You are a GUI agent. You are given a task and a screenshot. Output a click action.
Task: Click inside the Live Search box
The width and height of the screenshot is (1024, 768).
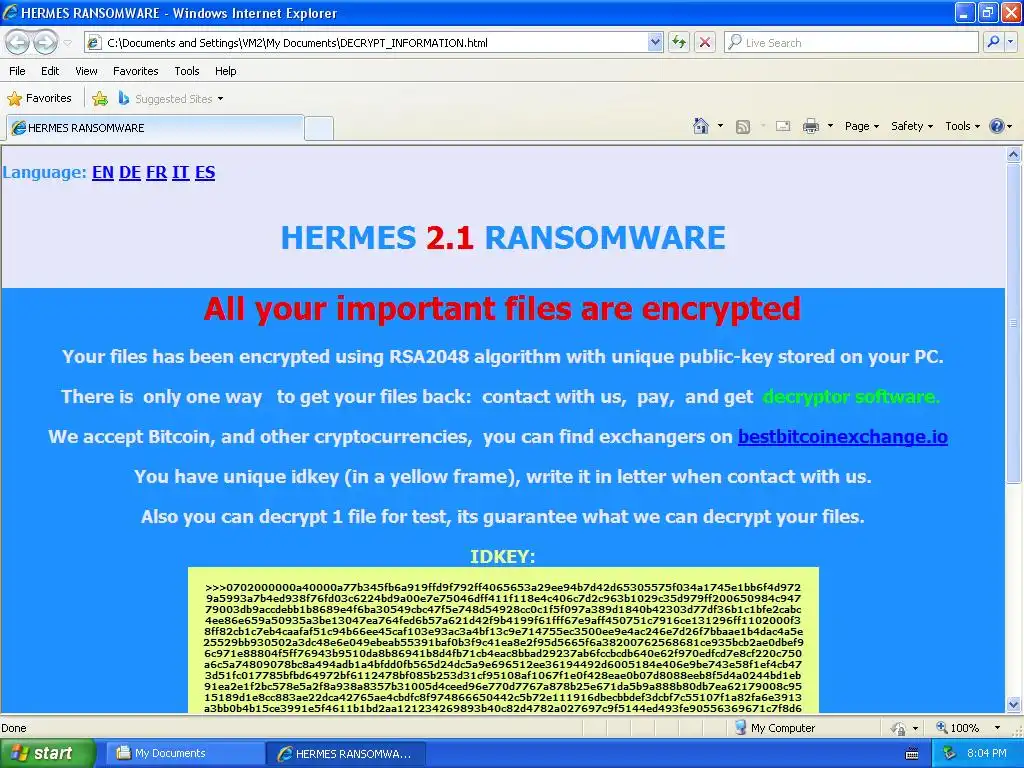click(851, 42)
